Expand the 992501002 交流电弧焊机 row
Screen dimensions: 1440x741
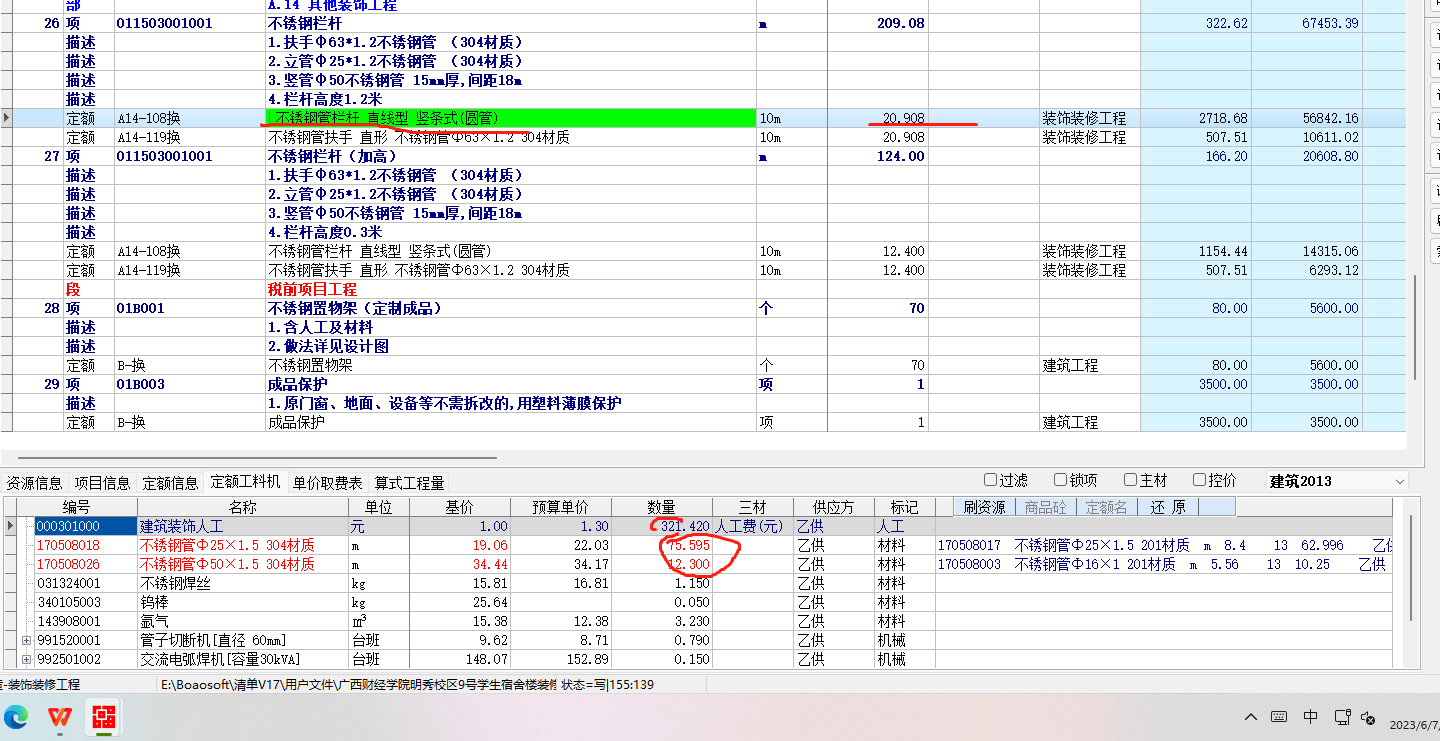(x=26, y=659)
